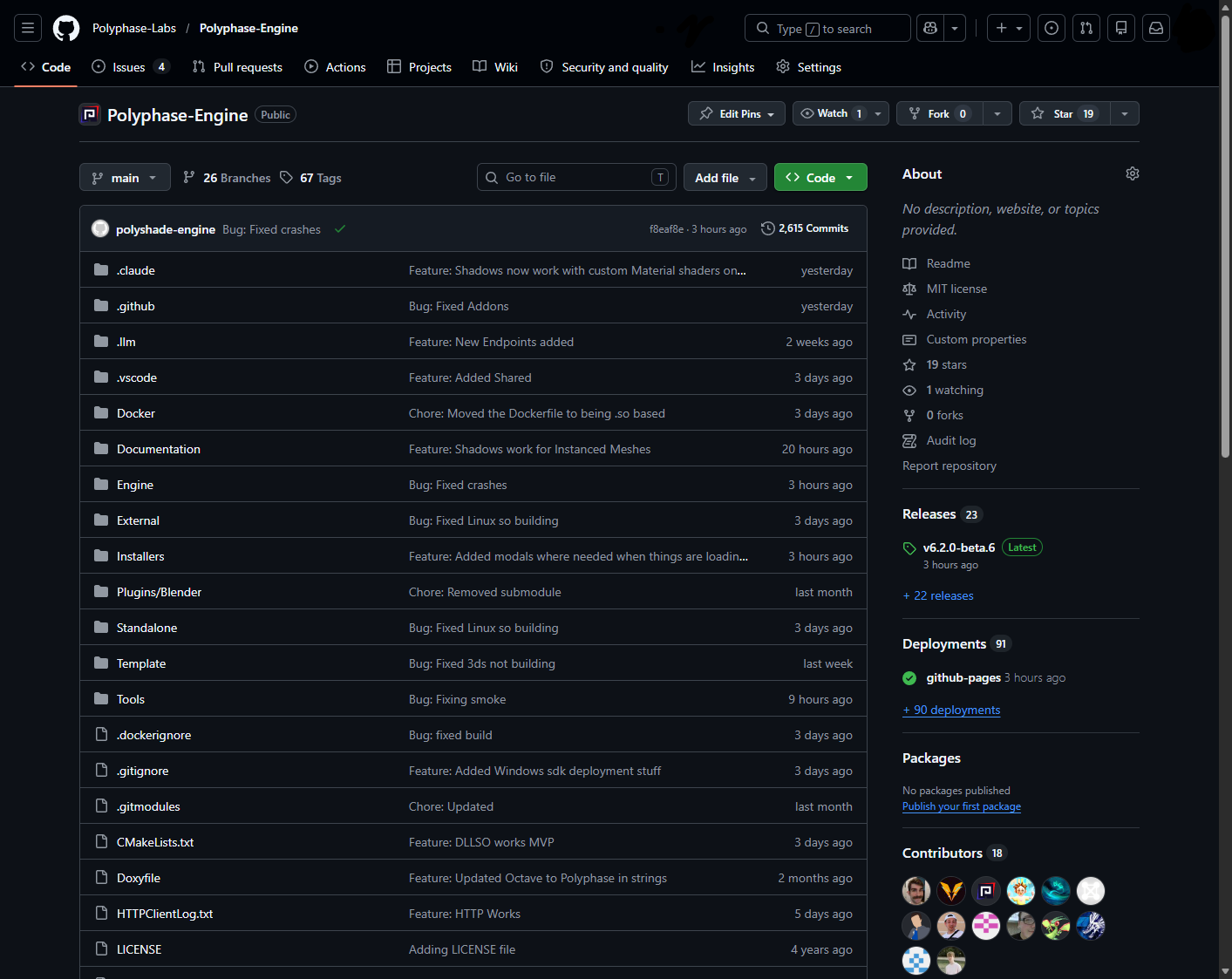Image resolution: width=1232 pixels, height=979 pixels.
Task: Open the issues icon in header
Action: (x=1052, y=28)
